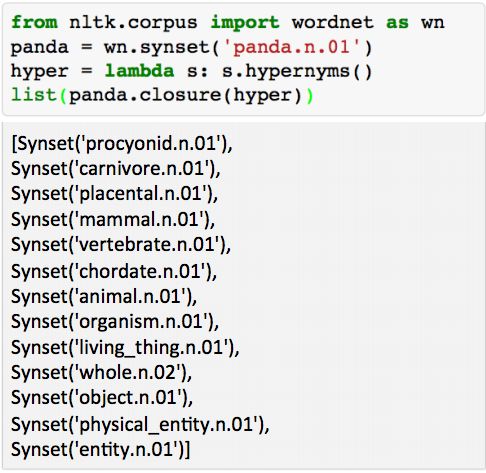Click the 'from' keyword in the code
This screenshot has height=473, width=486.
(34, 23)
